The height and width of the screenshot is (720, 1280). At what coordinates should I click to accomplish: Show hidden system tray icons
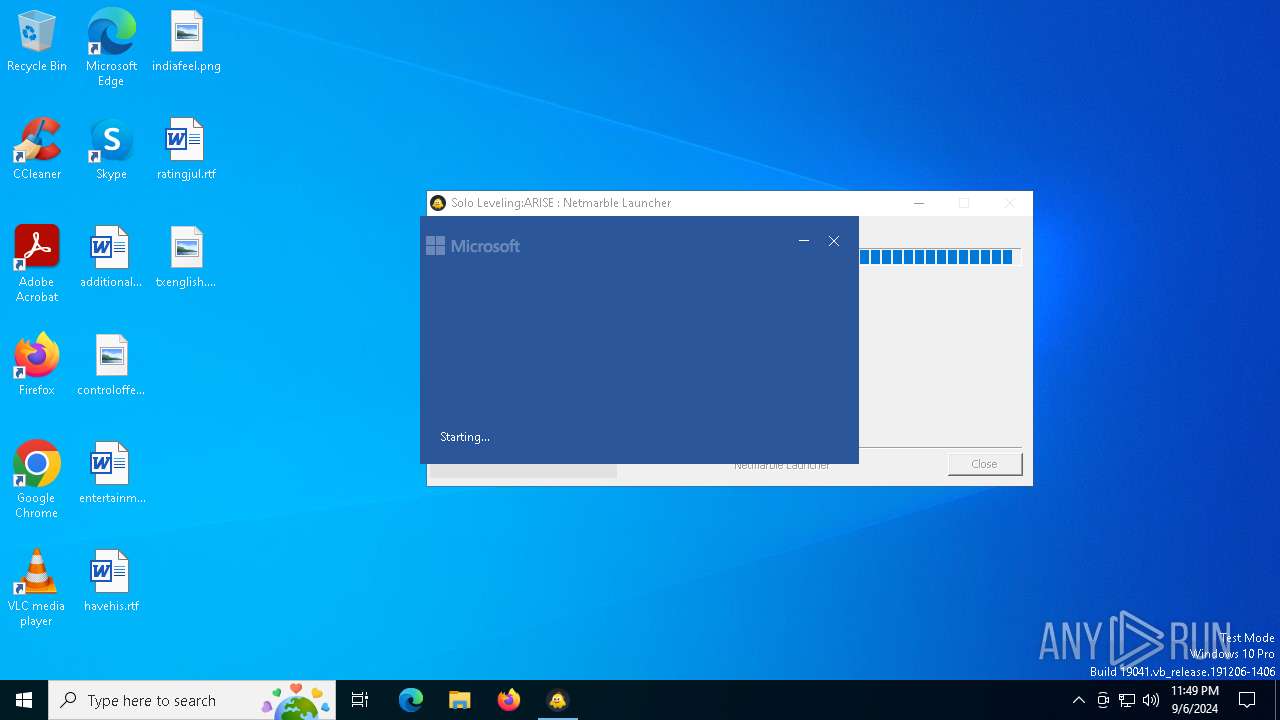[x=1078, y=700]
